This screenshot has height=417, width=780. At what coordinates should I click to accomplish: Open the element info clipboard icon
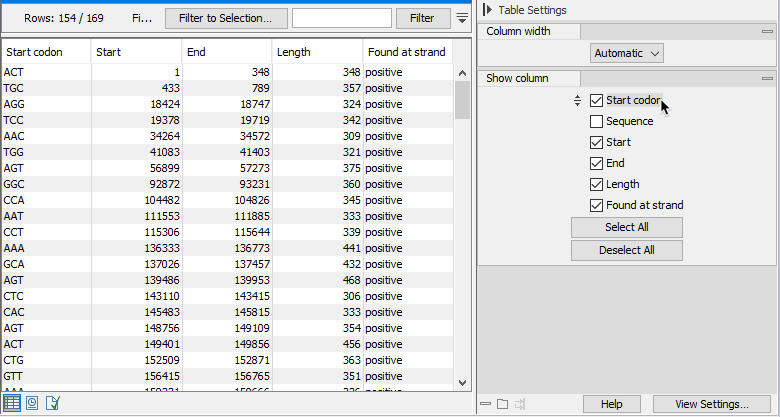(x=52, y=403)
